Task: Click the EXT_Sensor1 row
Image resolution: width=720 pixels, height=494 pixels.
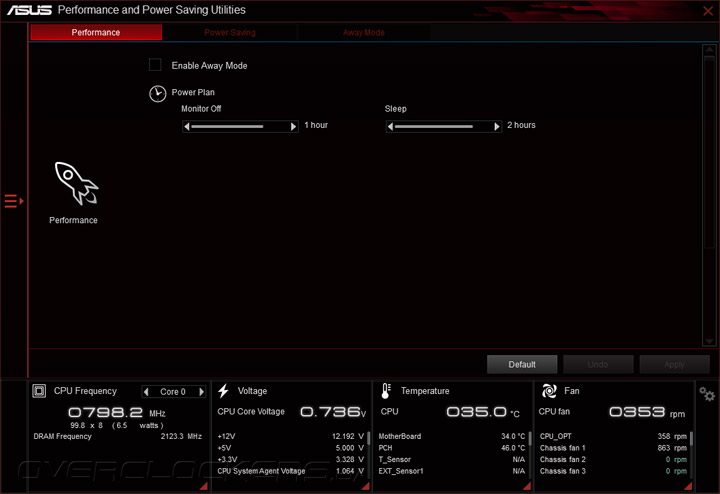Action: [452, 471]
